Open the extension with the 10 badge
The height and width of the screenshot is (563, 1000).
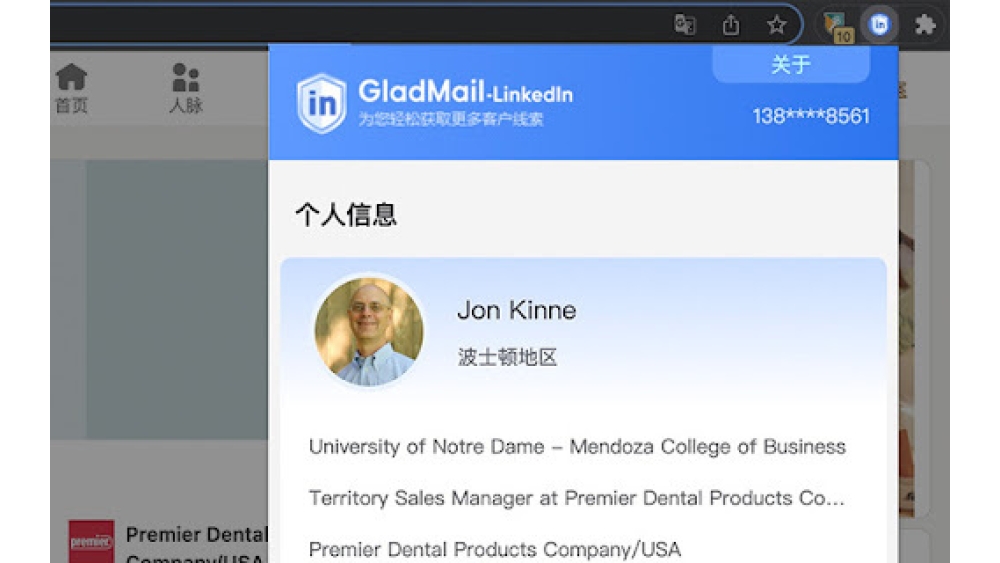(x=838, y=27)
